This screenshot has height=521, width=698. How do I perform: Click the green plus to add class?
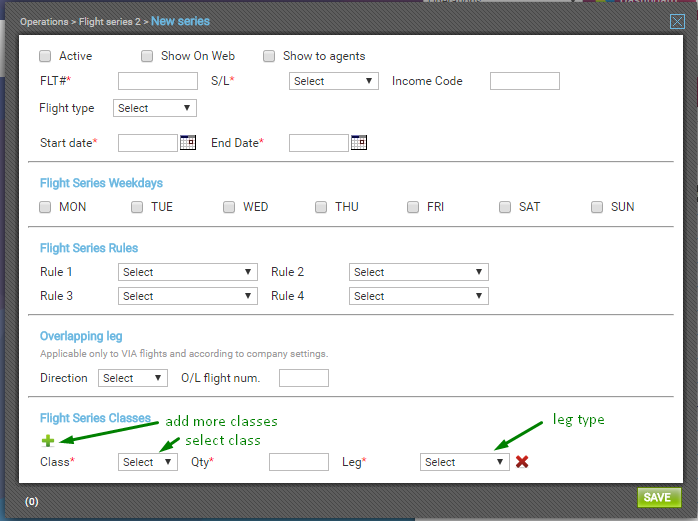click(x=47, y=440)
